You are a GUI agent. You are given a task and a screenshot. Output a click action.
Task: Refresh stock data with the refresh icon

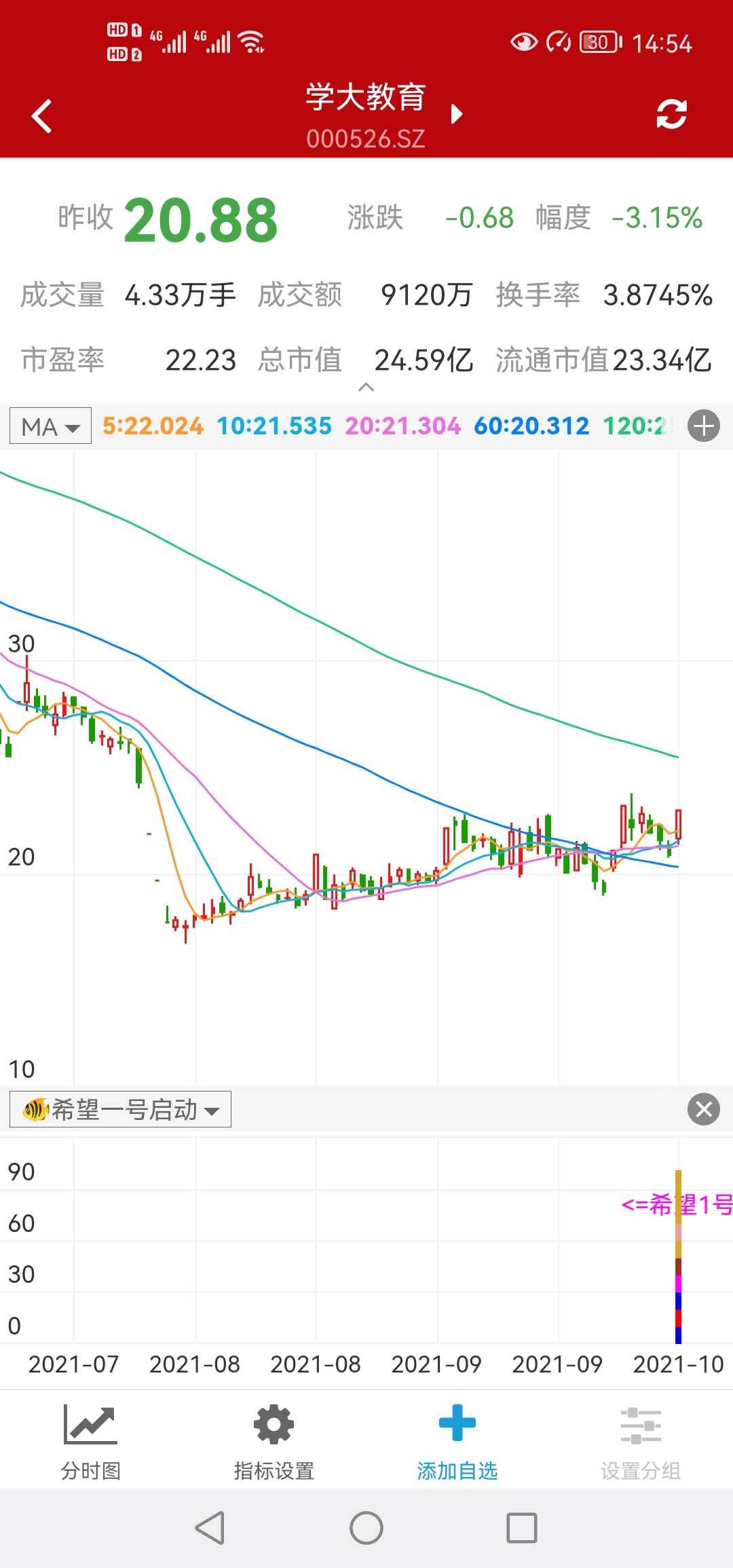(671, 114)
